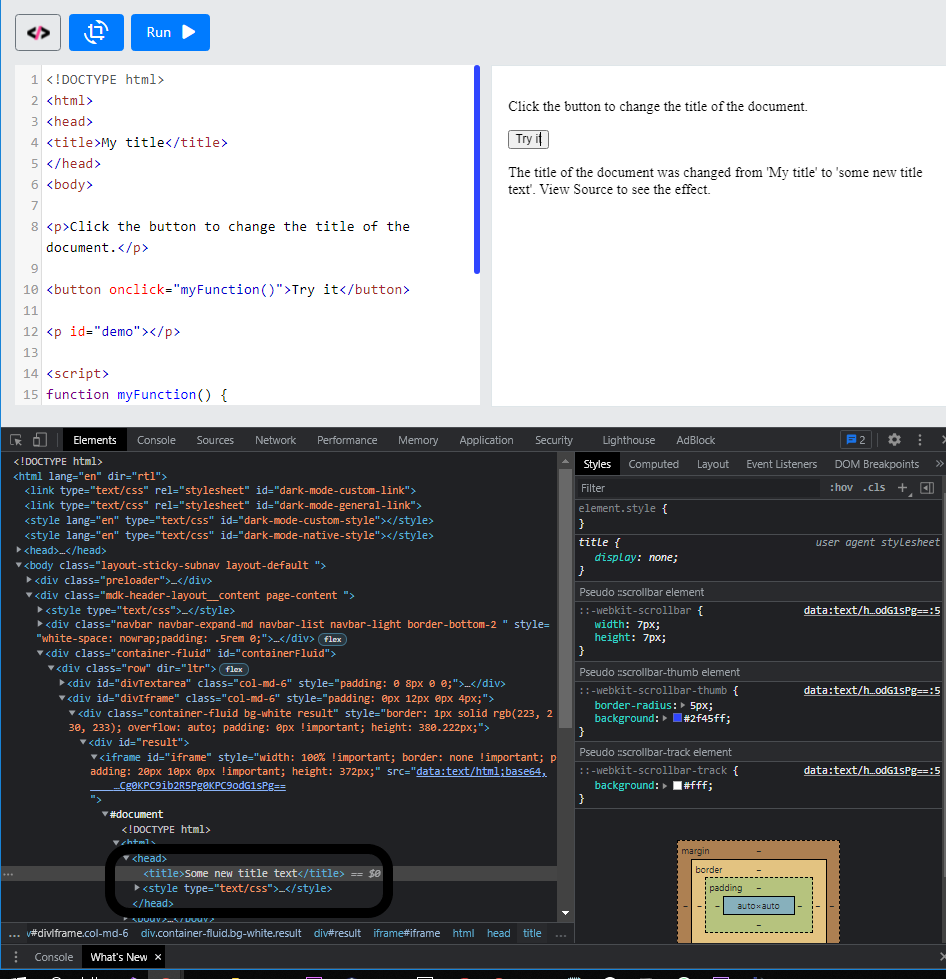Screen dimensions: 946x979
Task: Close the What's New drawer tab
Action: coord(158,957)
